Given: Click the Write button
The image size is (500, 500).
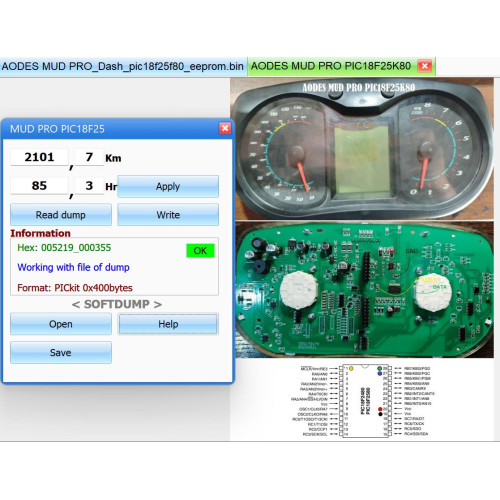Looking at the screenshot, I should (168, 215).
